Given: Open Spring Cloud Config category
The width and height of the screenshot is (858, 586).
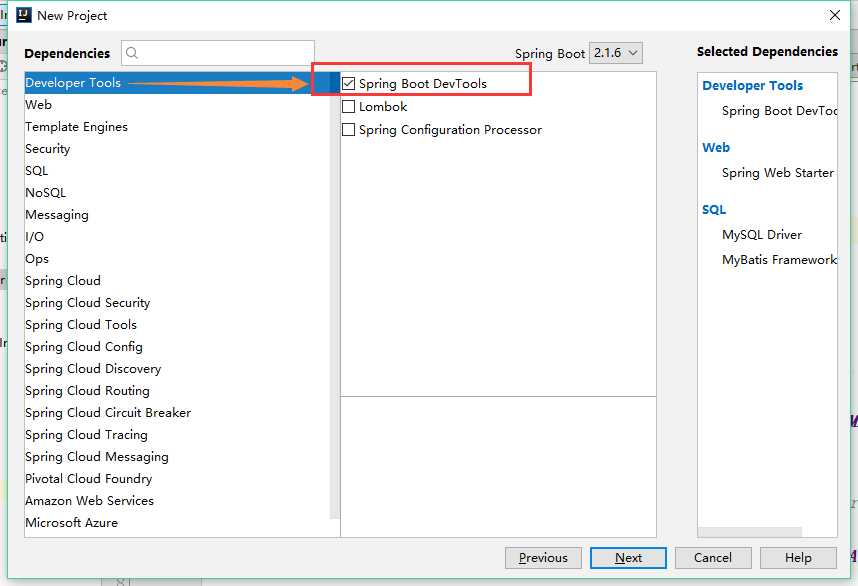Looking at the screenshot, I should [177, 346].
